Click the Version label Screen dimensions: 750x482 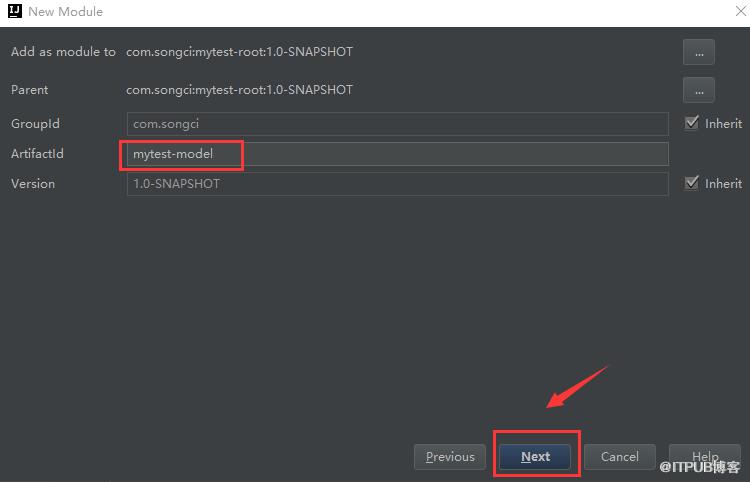tap(33, 184)
